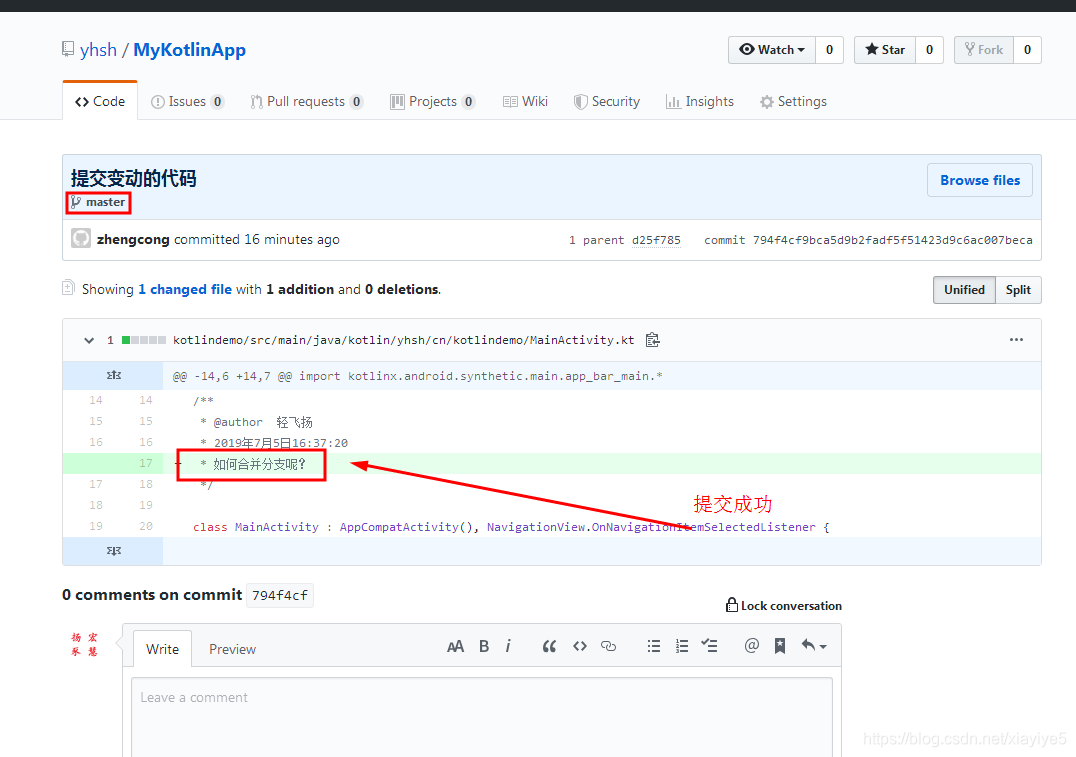Click new line number 17 in the diff

click(145, 463)
